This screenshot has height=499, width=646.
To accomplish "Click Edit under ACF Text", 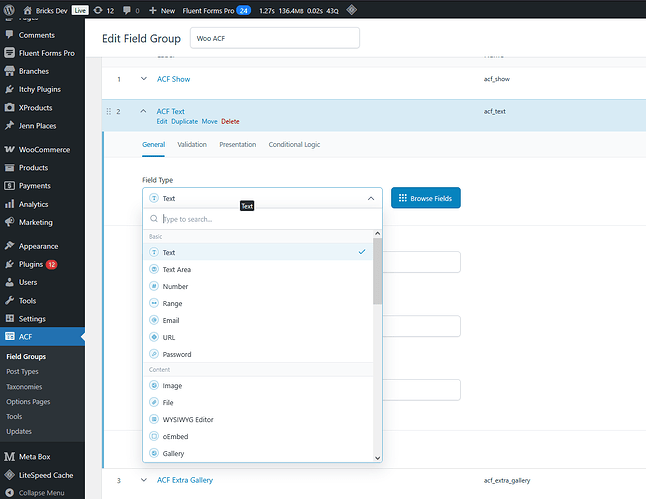I will pyautogui.click(x=162, y=121).
